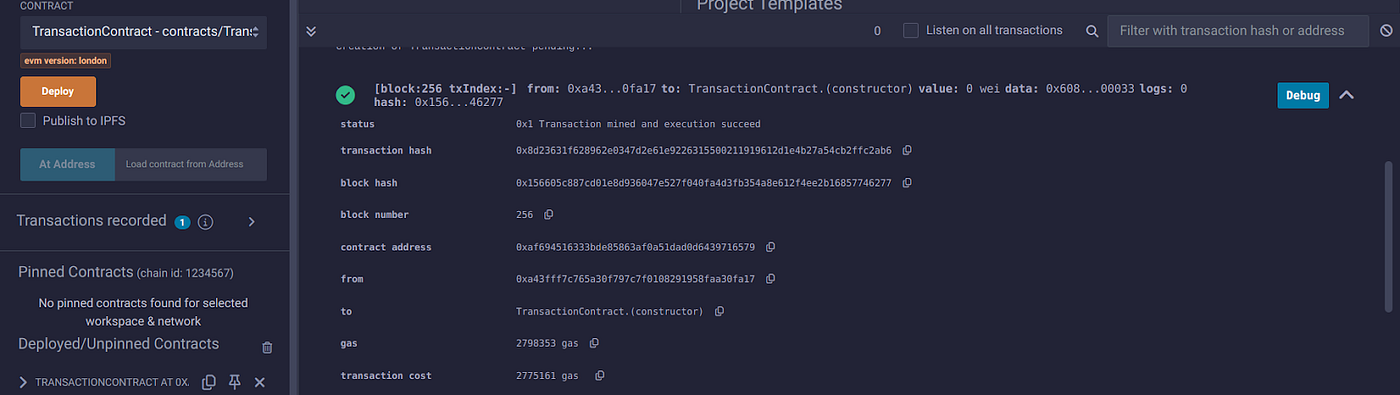The width and height of the screenshot is (1400, 395).
Task: Open the Debug button for transaction
Action: tap(1303, 95)
